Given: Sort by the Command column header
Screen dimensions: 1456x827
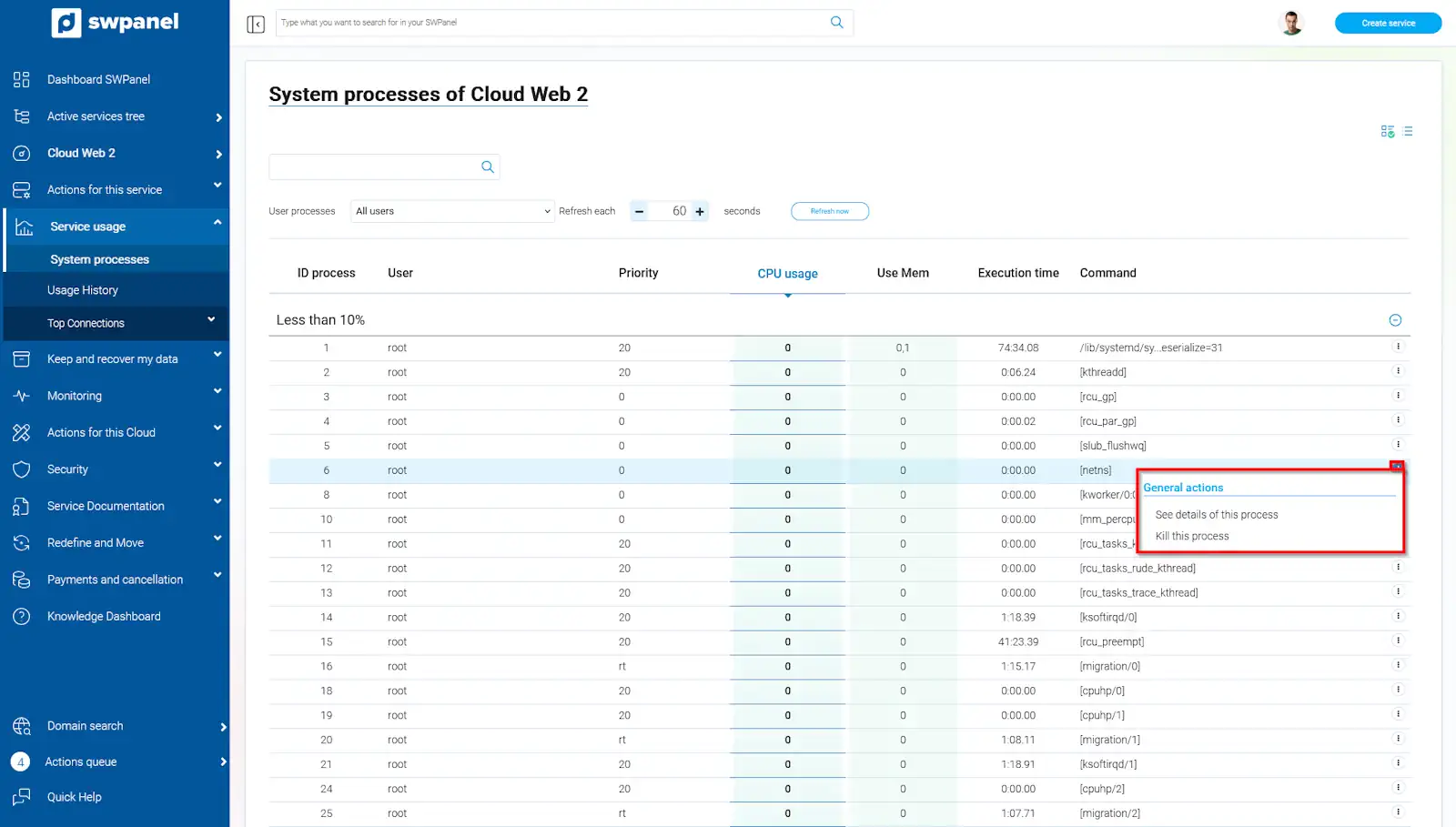Looking at the screenshot, I should tap(1107, 273).
